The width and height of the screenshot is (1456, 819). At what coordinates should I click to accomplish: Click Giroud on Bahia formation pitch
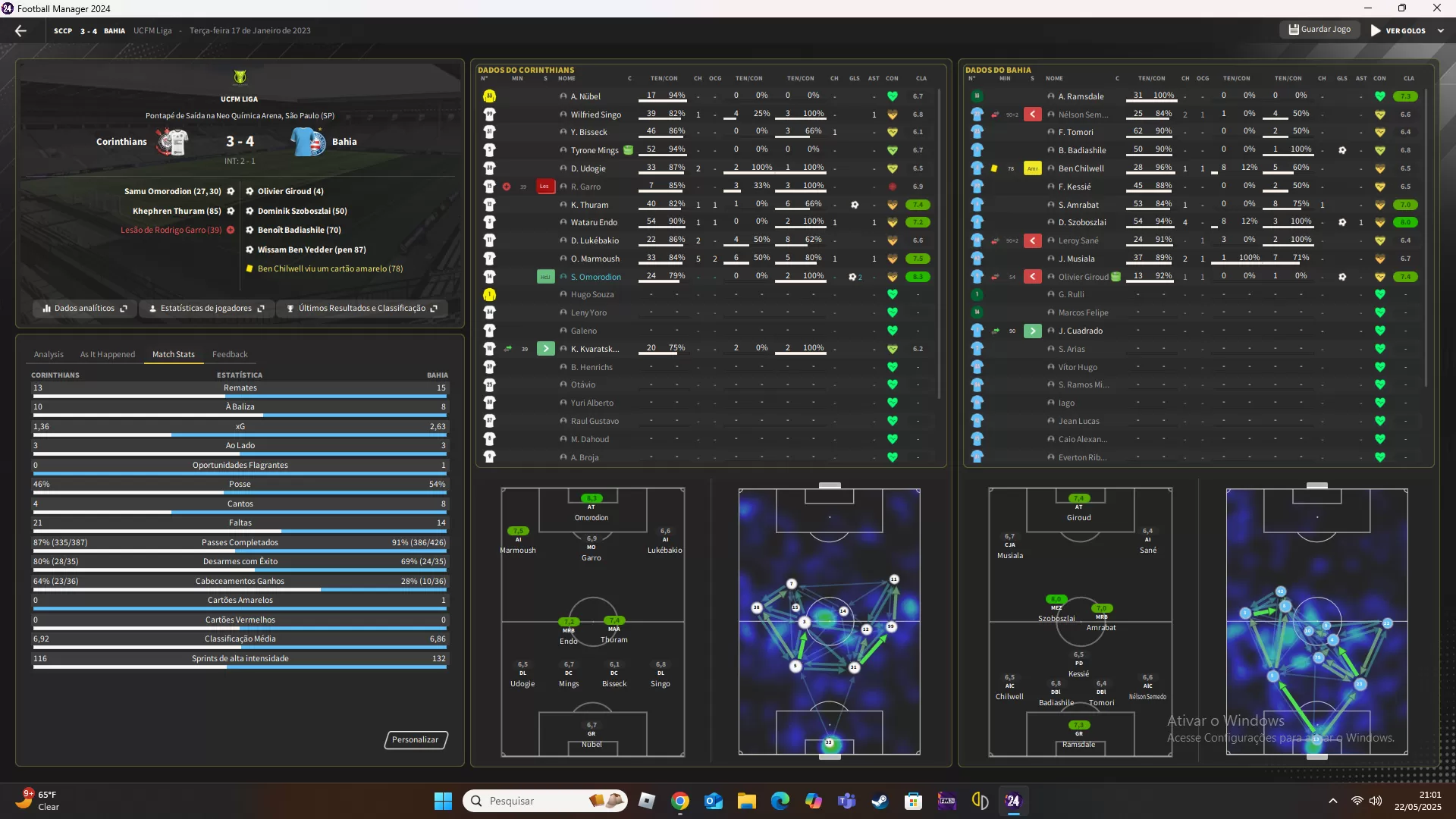(1078, 508)
